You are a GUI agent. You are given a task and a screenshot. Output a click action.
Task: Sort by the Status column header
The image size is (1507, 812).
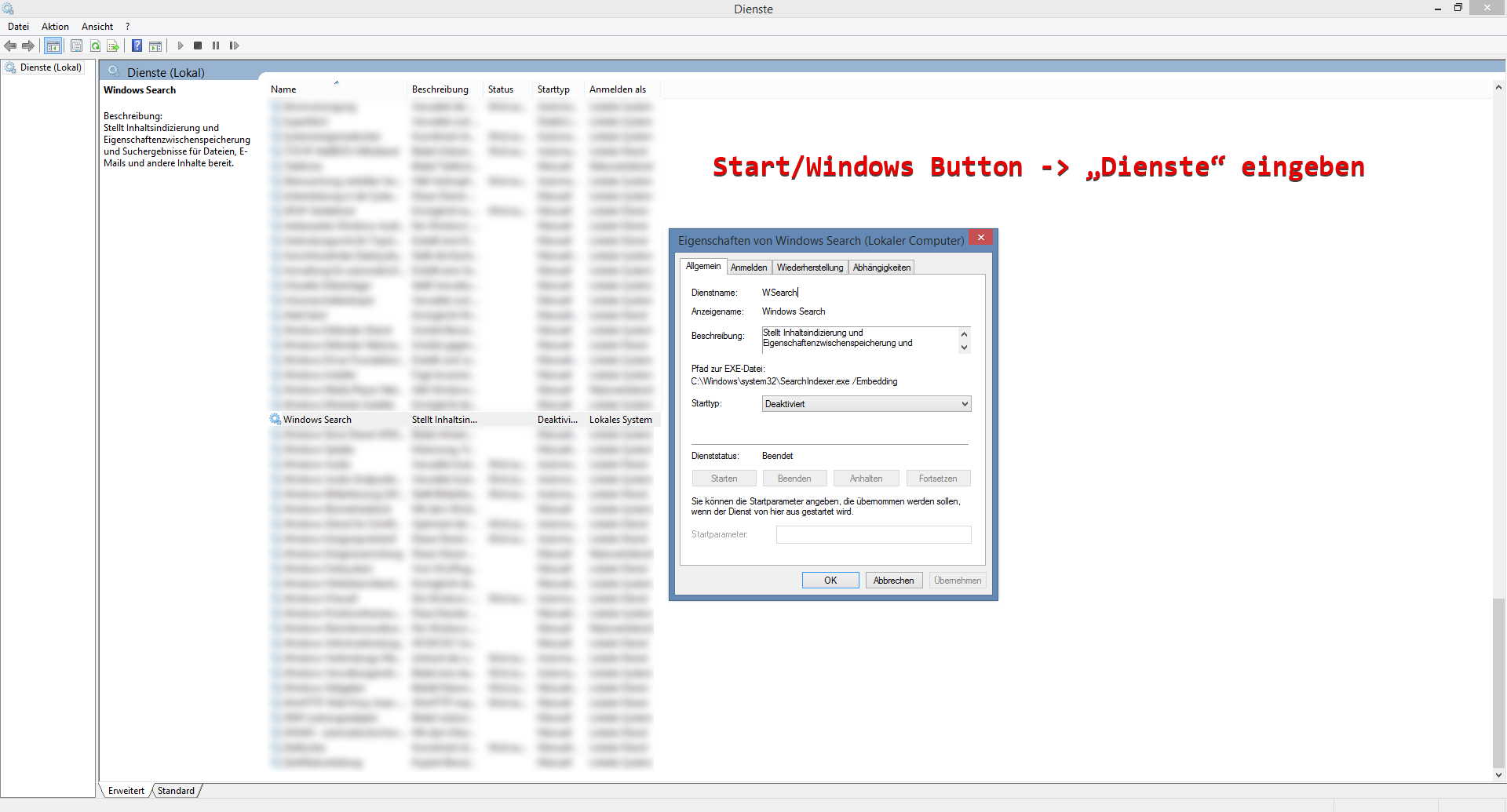[508, 89]
